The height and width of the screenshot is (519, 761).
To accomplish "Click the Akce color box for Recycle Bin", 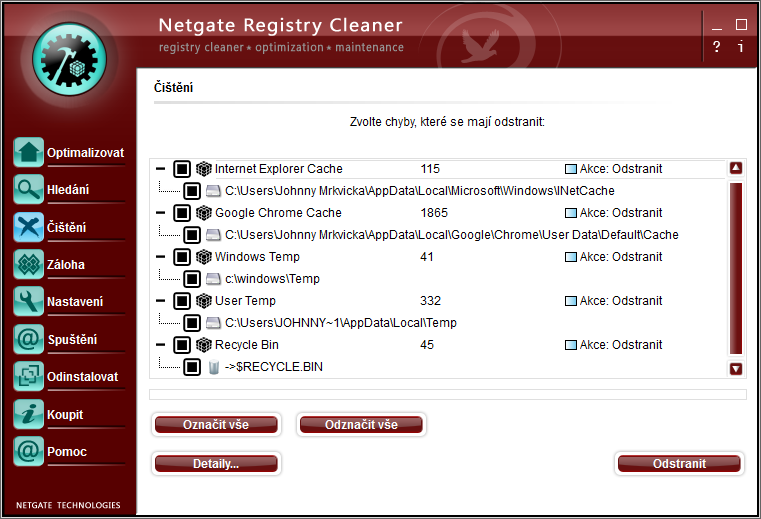I will tap(571, 345).
